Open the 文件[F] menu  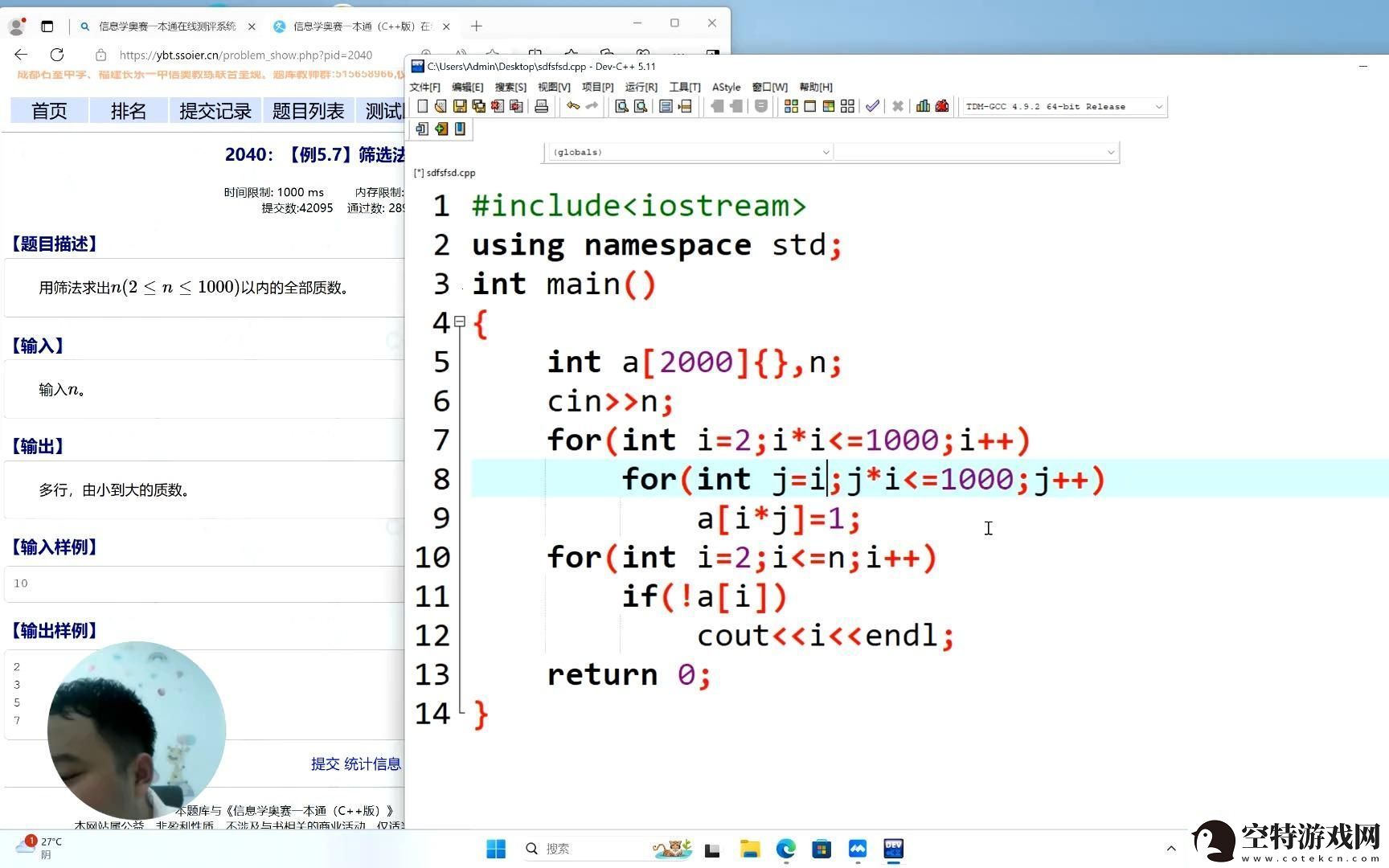[425, 87]
